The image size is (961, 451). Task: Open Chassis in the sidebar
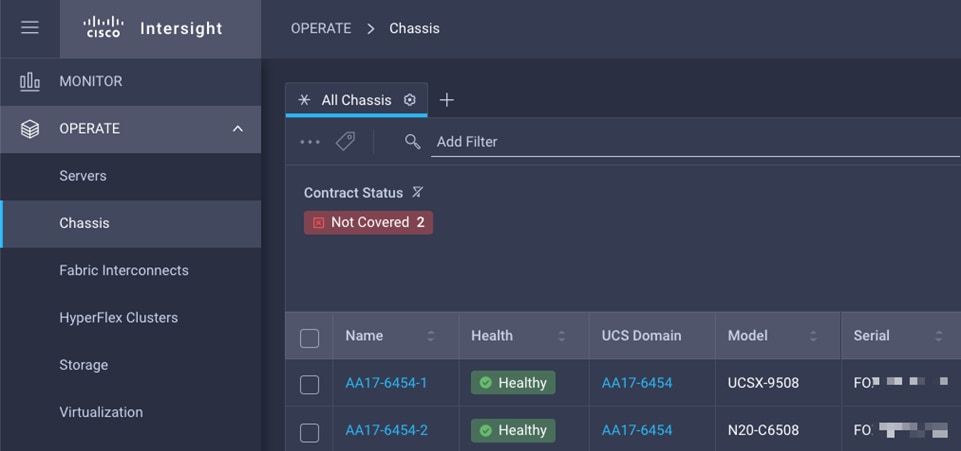131,224
